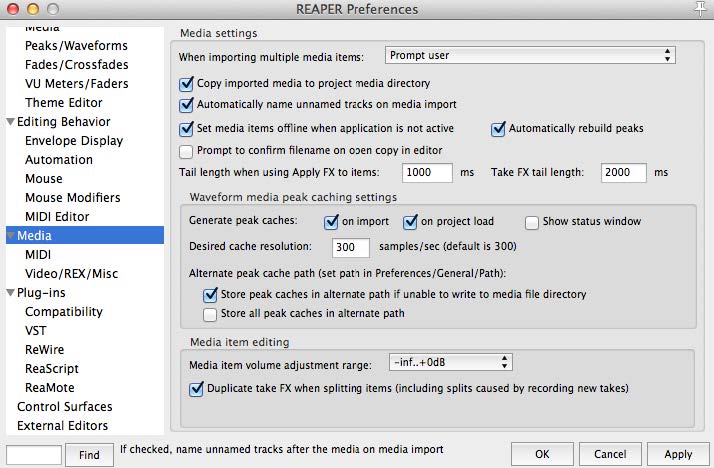Collapse the Plug-ins tree section
714x468 pixels.
point(10,293)
